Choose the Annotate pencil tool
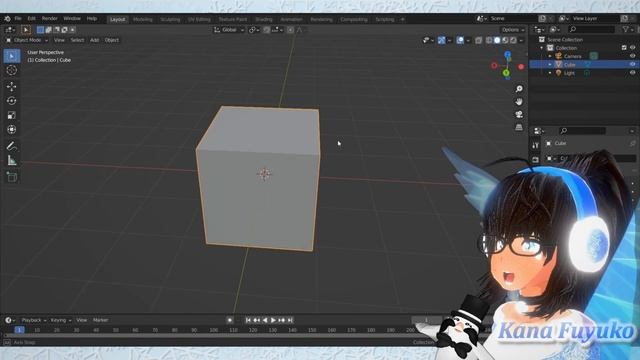This screenshot has width=640, height=360. point(12,146)
